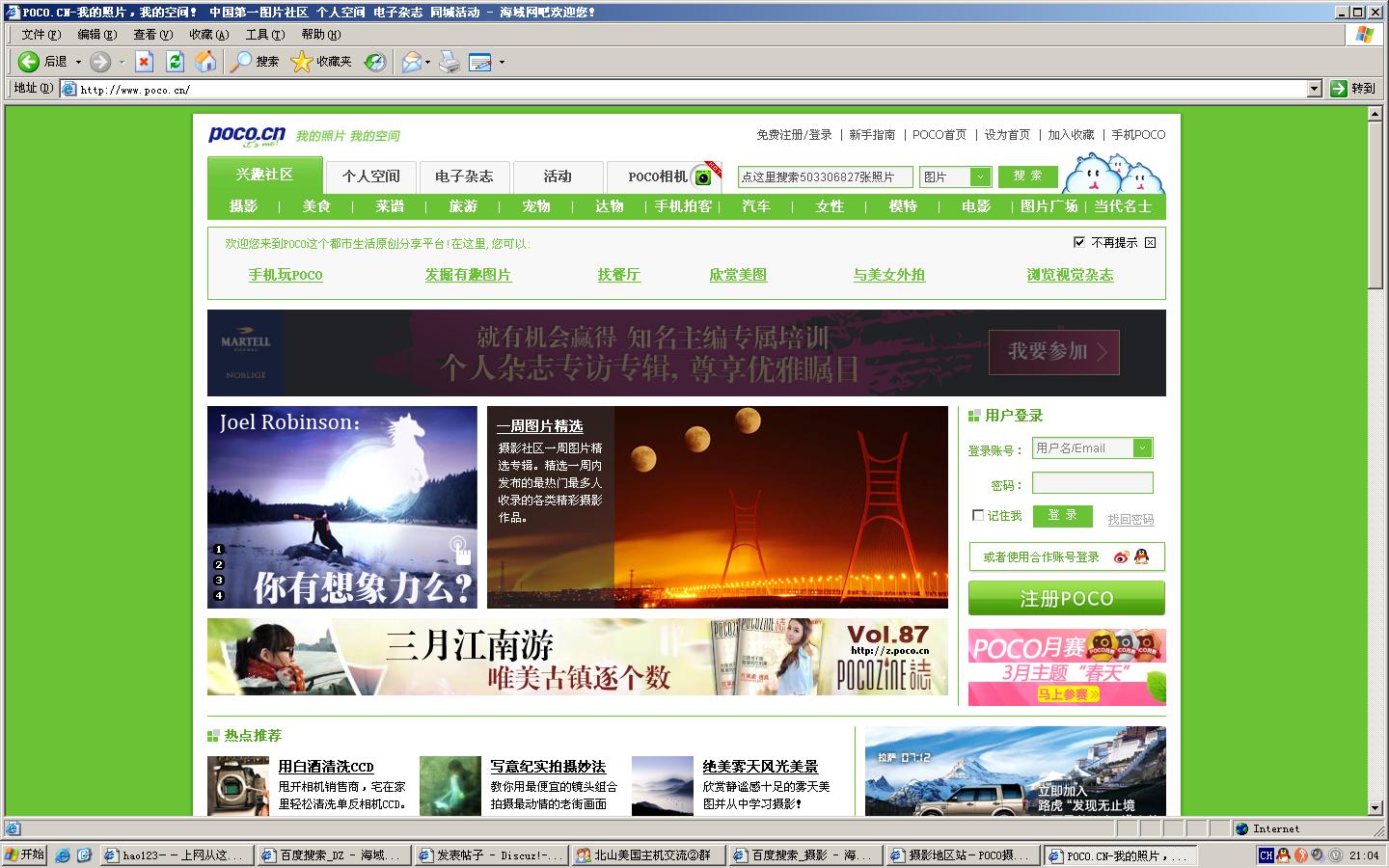The image size is (1389, 868).
Task: Go to the Home page icon
Action: (x=205, y=62)
